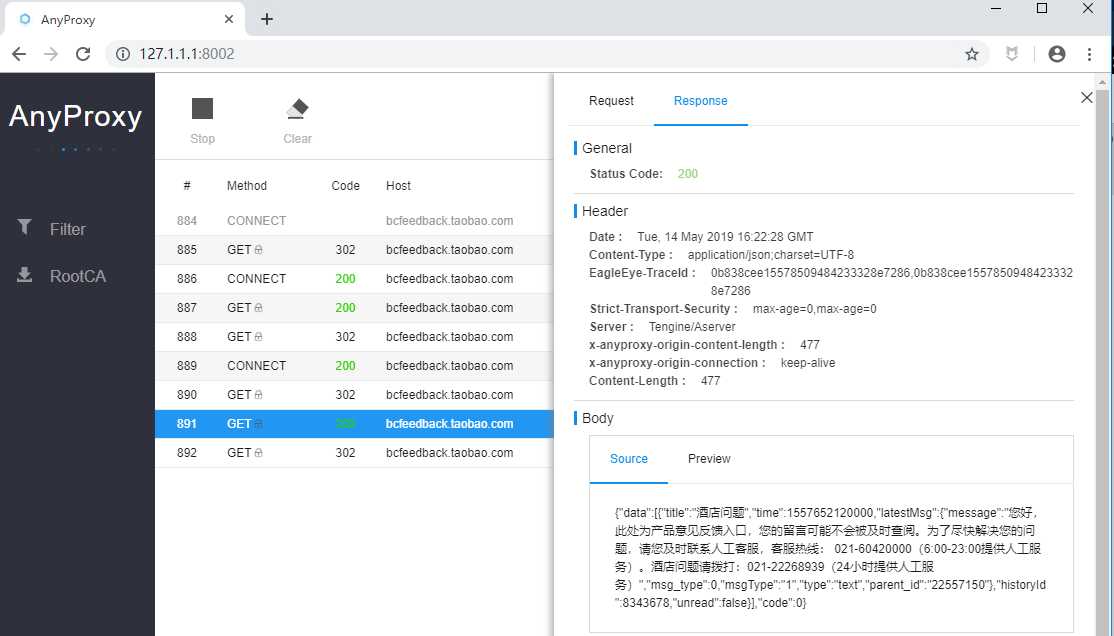
Task: Click the lock icon on row 892
Action: click(x=258, y=453)
